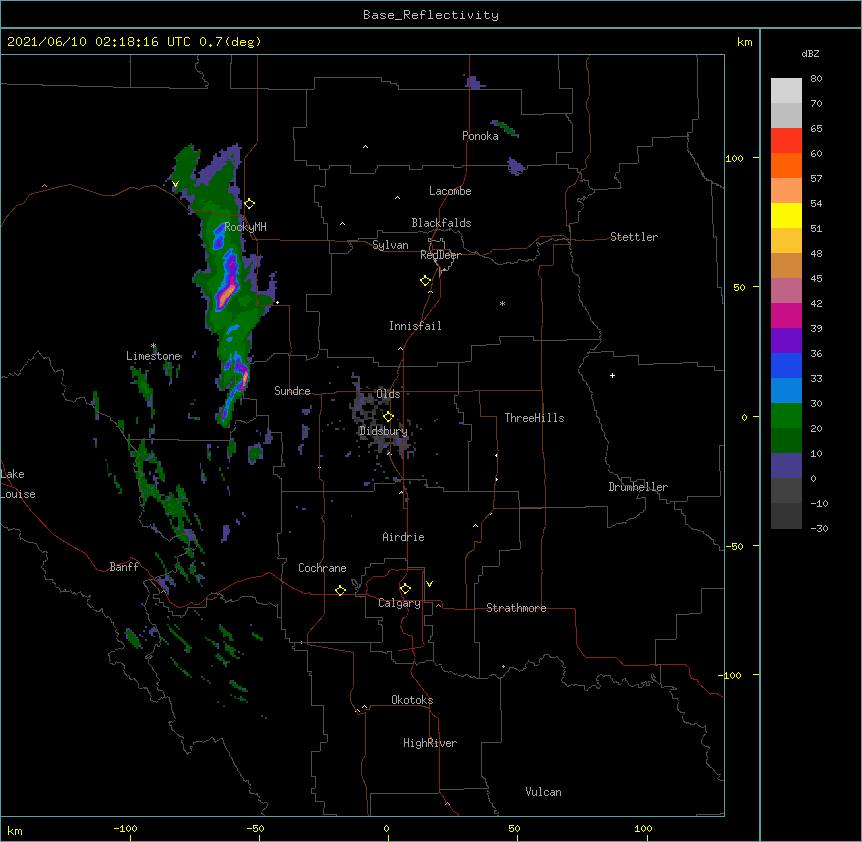Select the Olds map label
Image resolution: width=862 pixels, height=842 pixels.
(x=388, y=394)
